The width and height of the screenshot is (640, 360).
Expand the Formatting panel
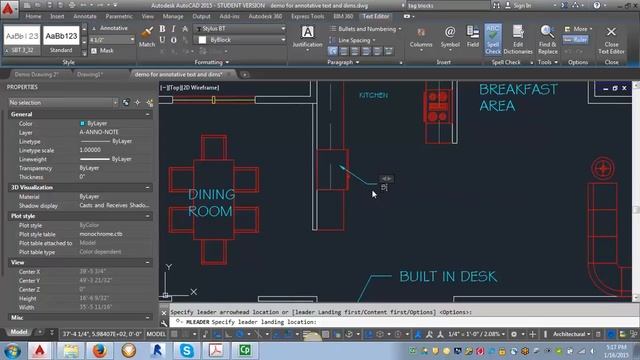pyautogui.click(x=211, y=62)
